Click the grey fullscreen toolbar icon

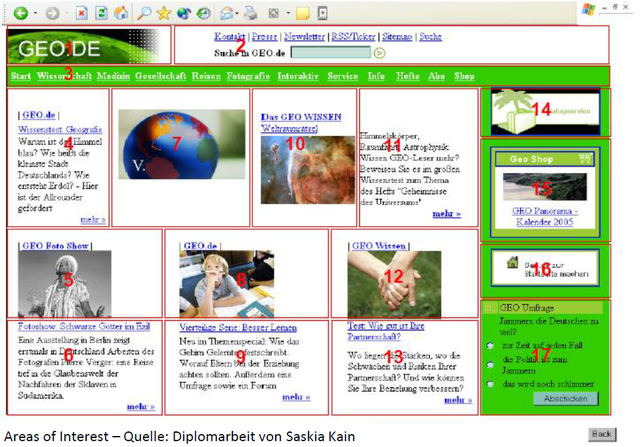tap(274, 13)
